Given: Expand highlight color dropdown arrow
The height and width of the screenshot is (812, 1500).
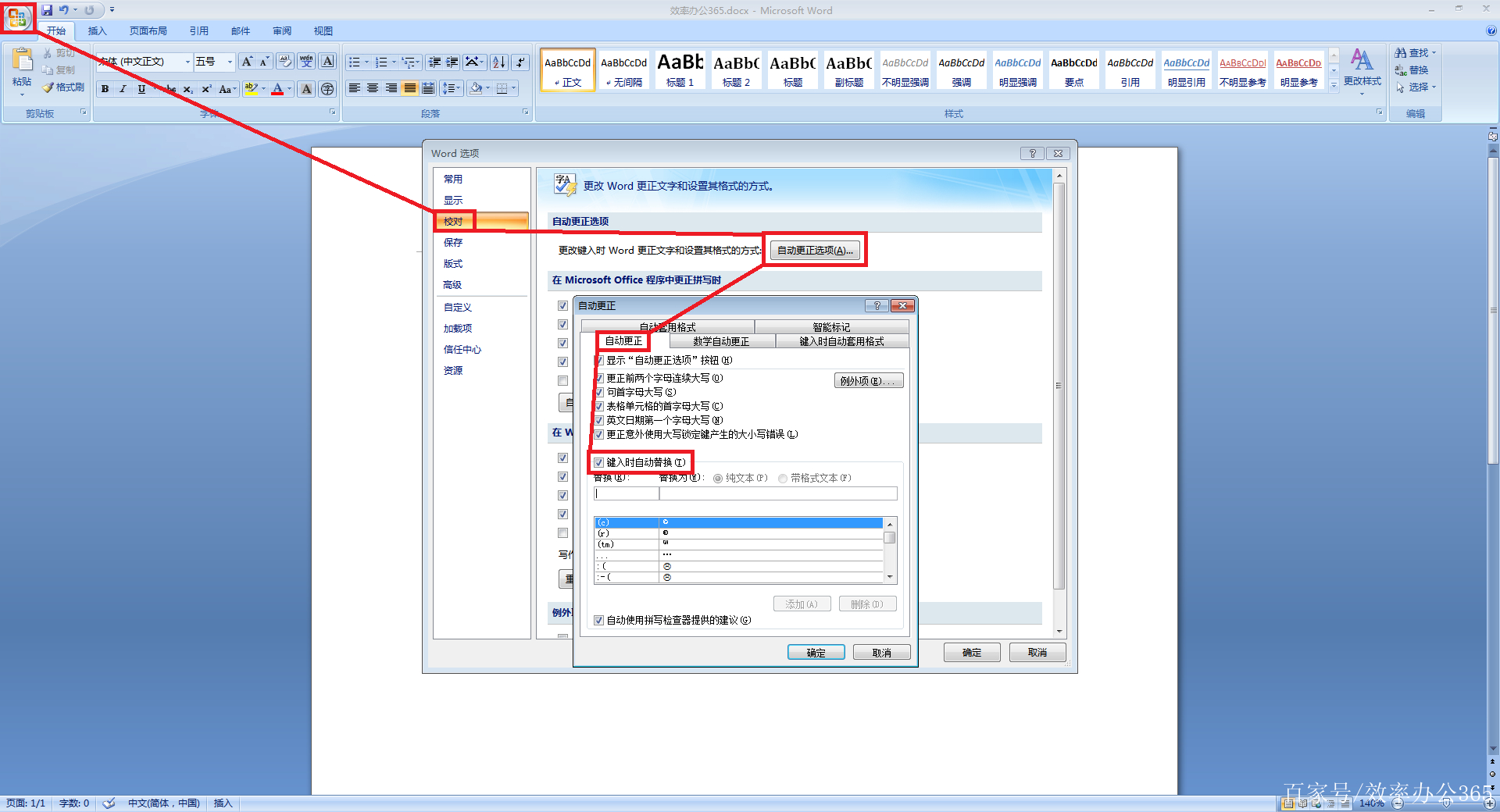Looking at the screenshot, I should (x=263, y=89).
